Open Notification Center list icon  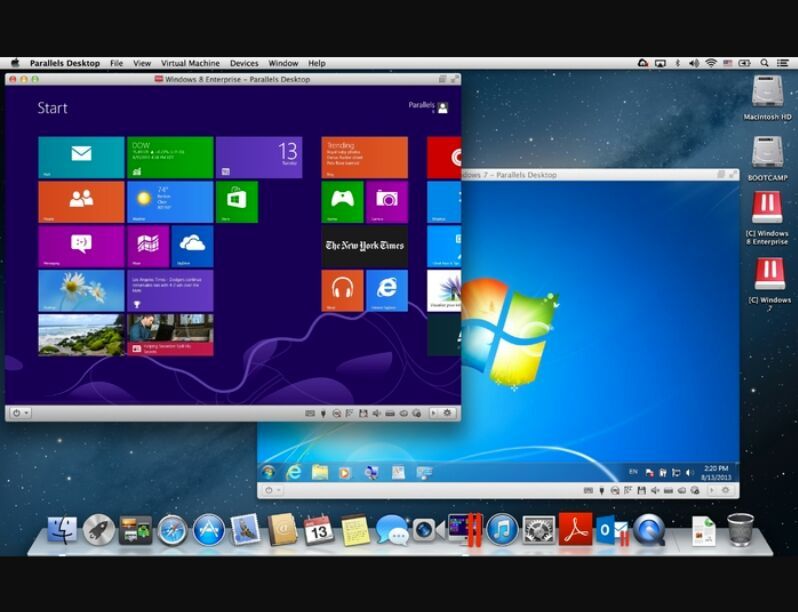point(783,63)
